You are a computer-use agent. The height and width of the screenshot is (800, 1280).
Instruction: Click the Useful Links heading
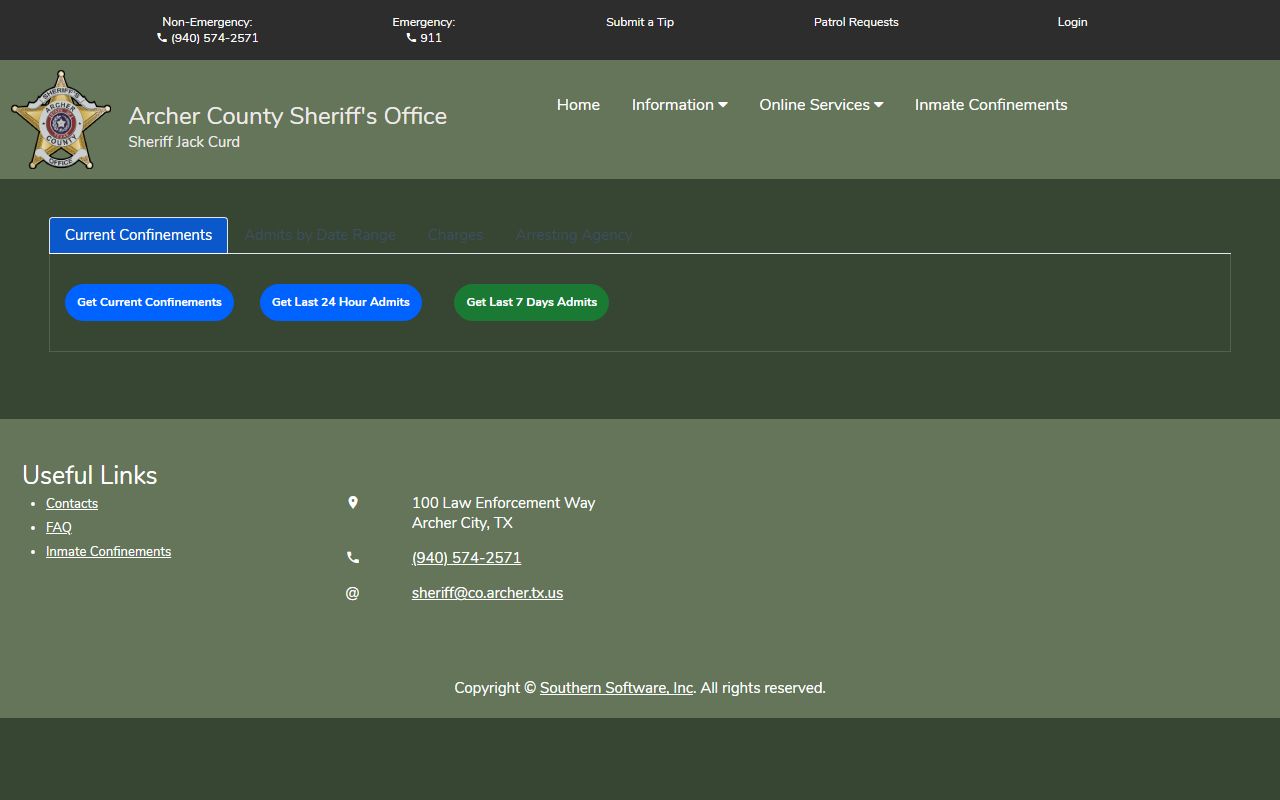click(90, 475)
